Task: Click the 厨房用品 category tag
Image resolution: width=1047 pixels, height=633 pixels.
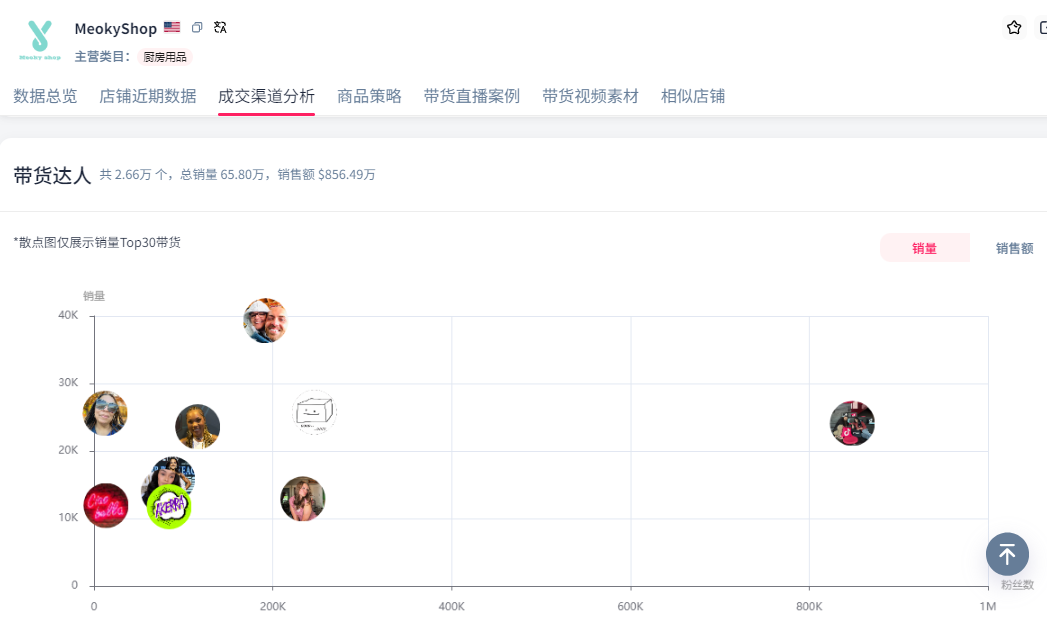Action: tap(165, 57)
